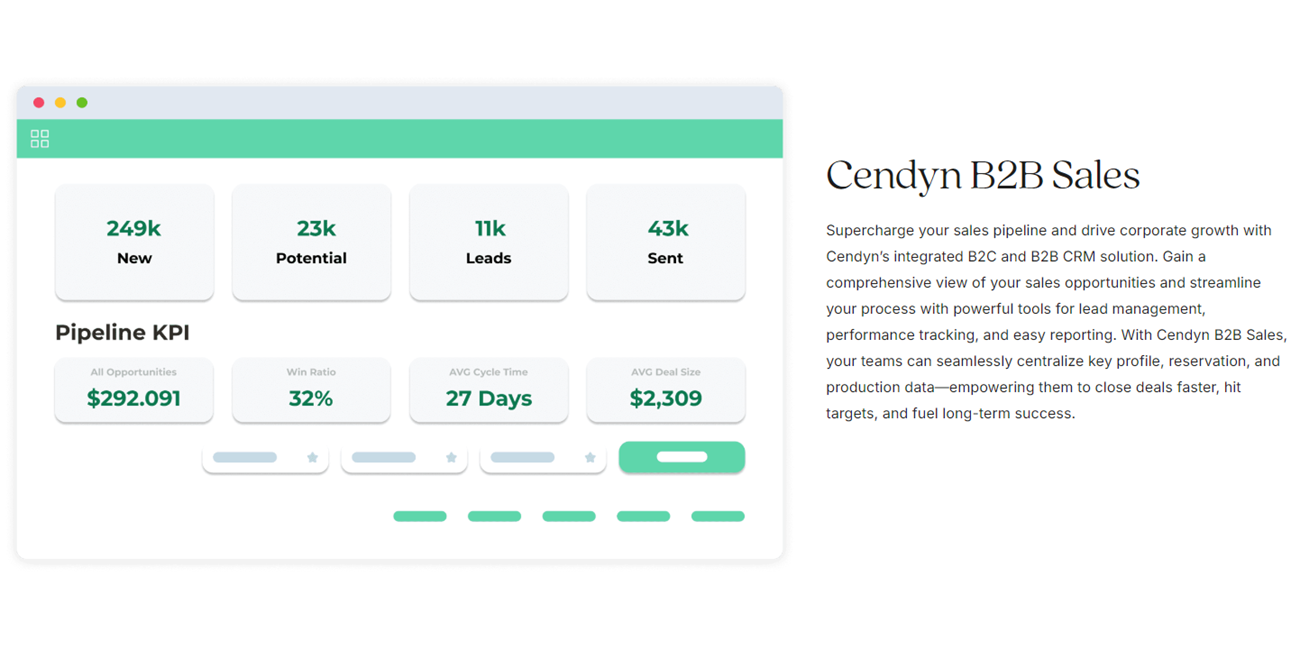
Task: Click the first green pill at bottom
Action: (420, 517)
